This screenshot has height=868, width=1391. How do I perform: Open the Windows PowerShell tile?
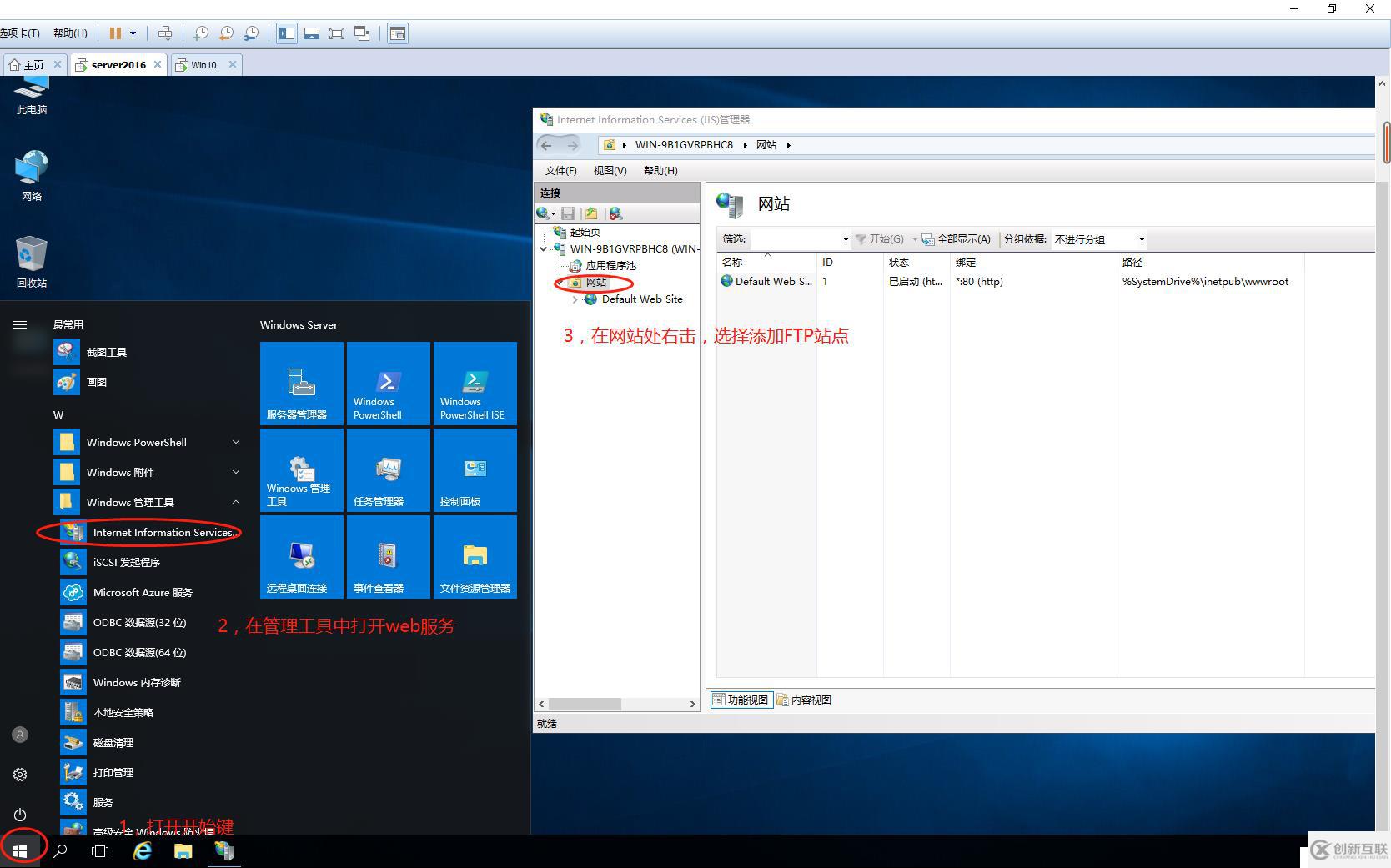(x=389, y=384)
